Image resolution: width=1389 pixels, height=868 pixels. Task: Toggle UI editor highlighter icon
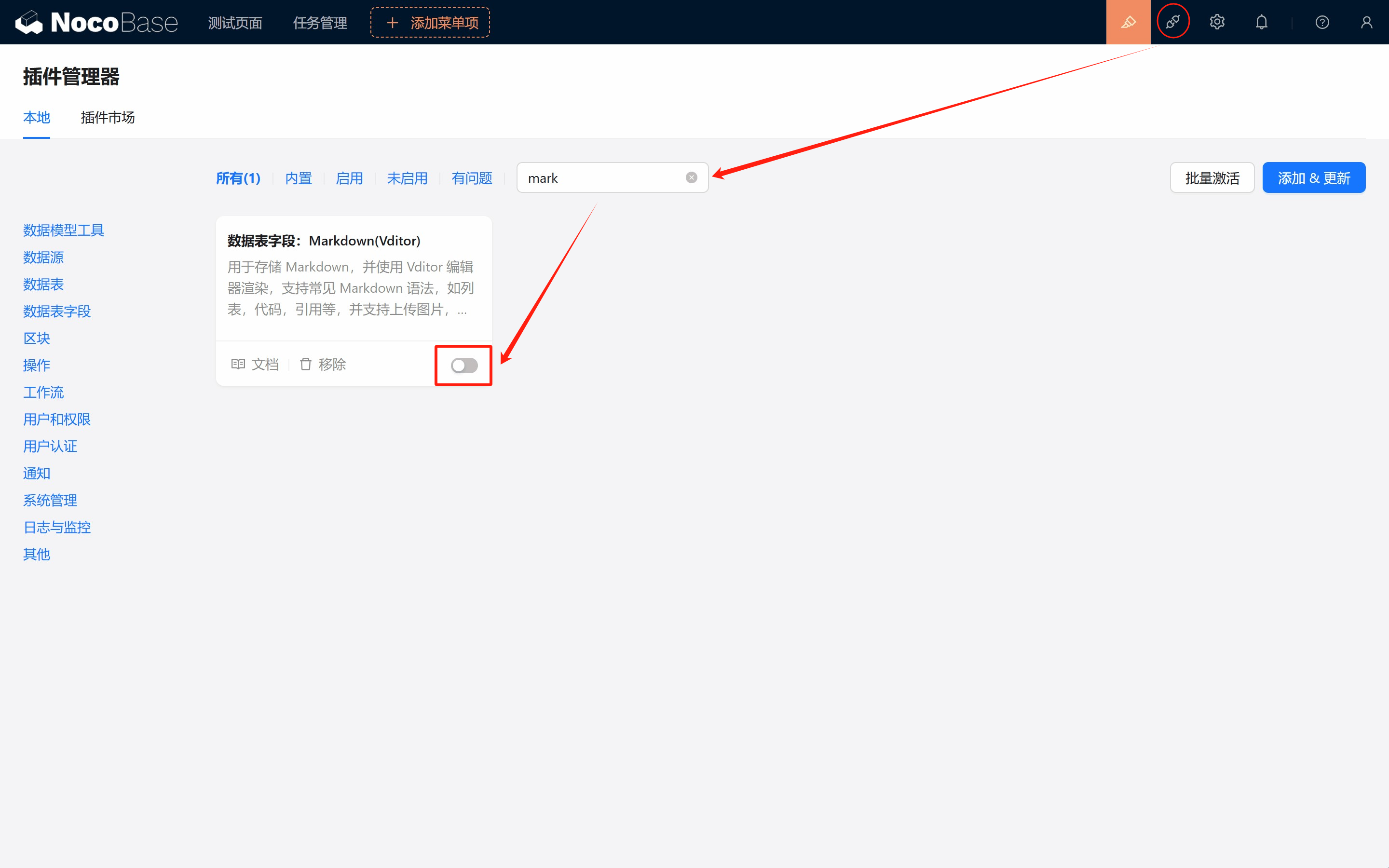point(1128,22)
